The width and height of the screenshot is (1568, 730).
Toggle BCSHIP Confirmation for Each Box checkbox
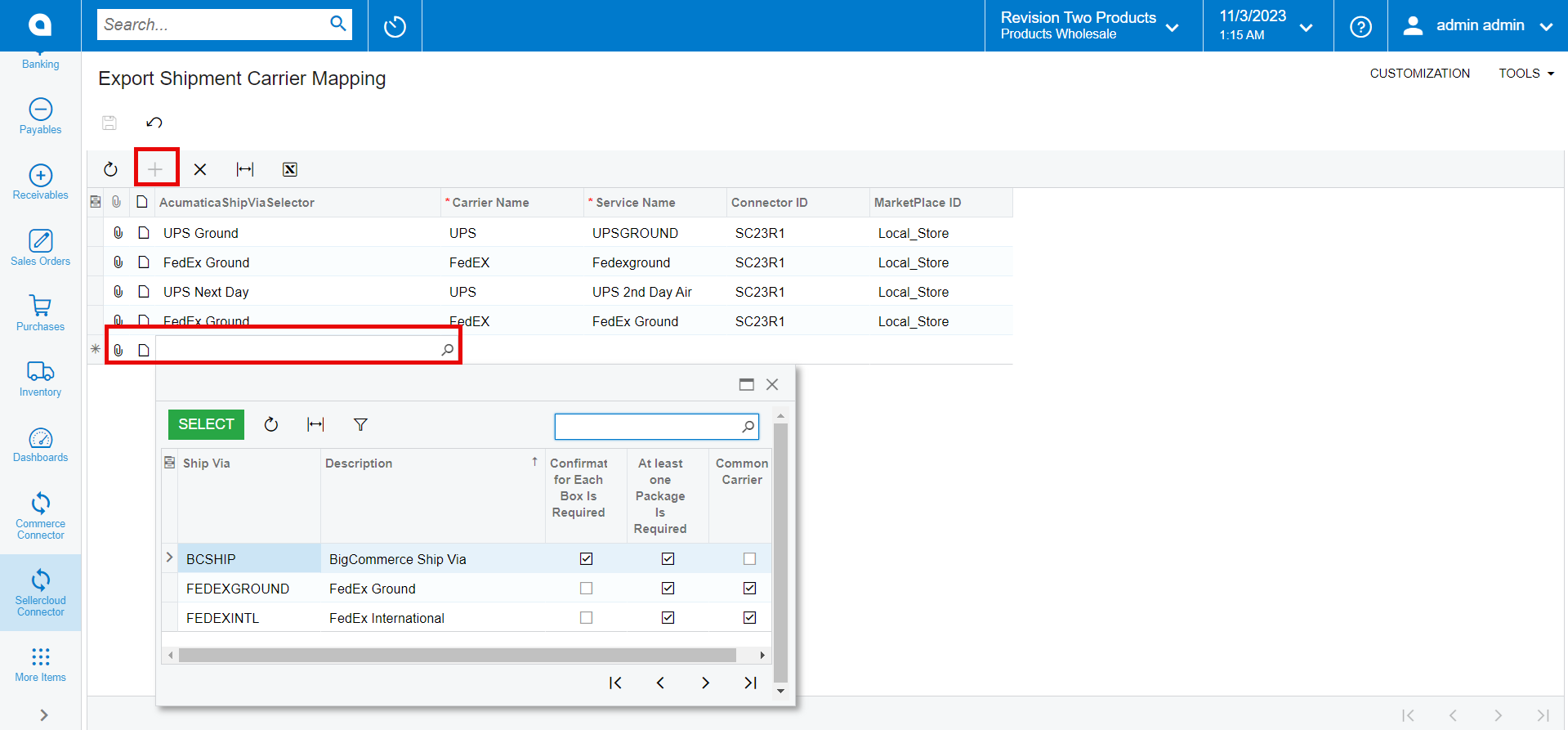tap(586, 559)
